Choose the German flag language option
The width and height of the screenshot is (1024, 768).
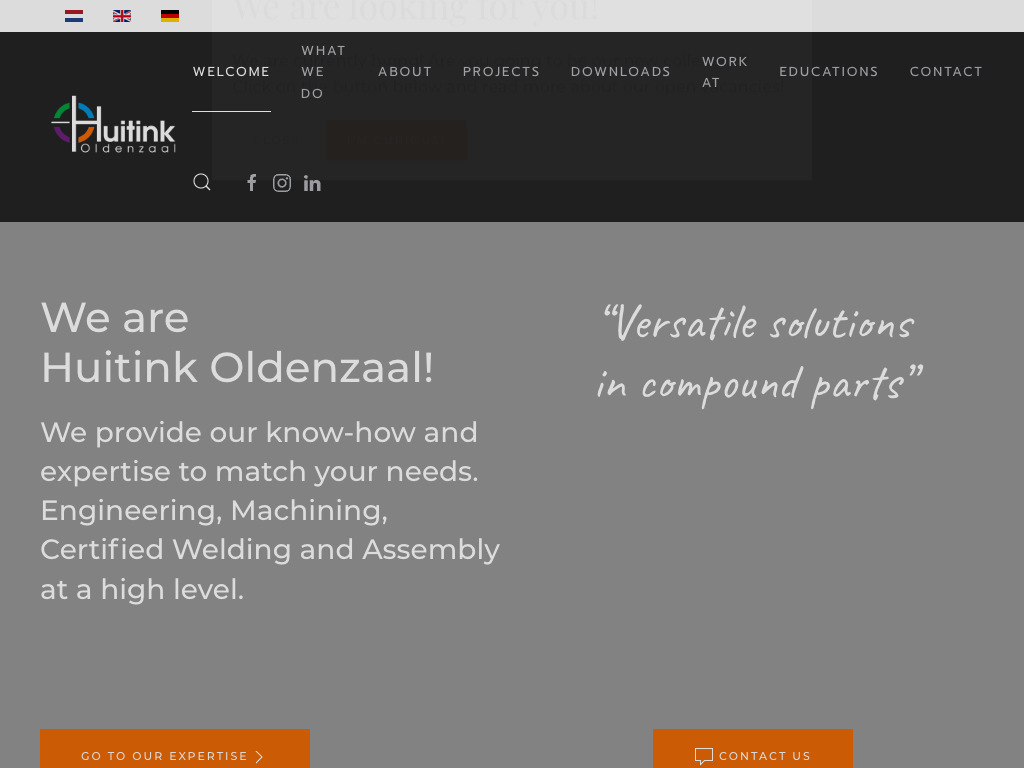(170, 16)
